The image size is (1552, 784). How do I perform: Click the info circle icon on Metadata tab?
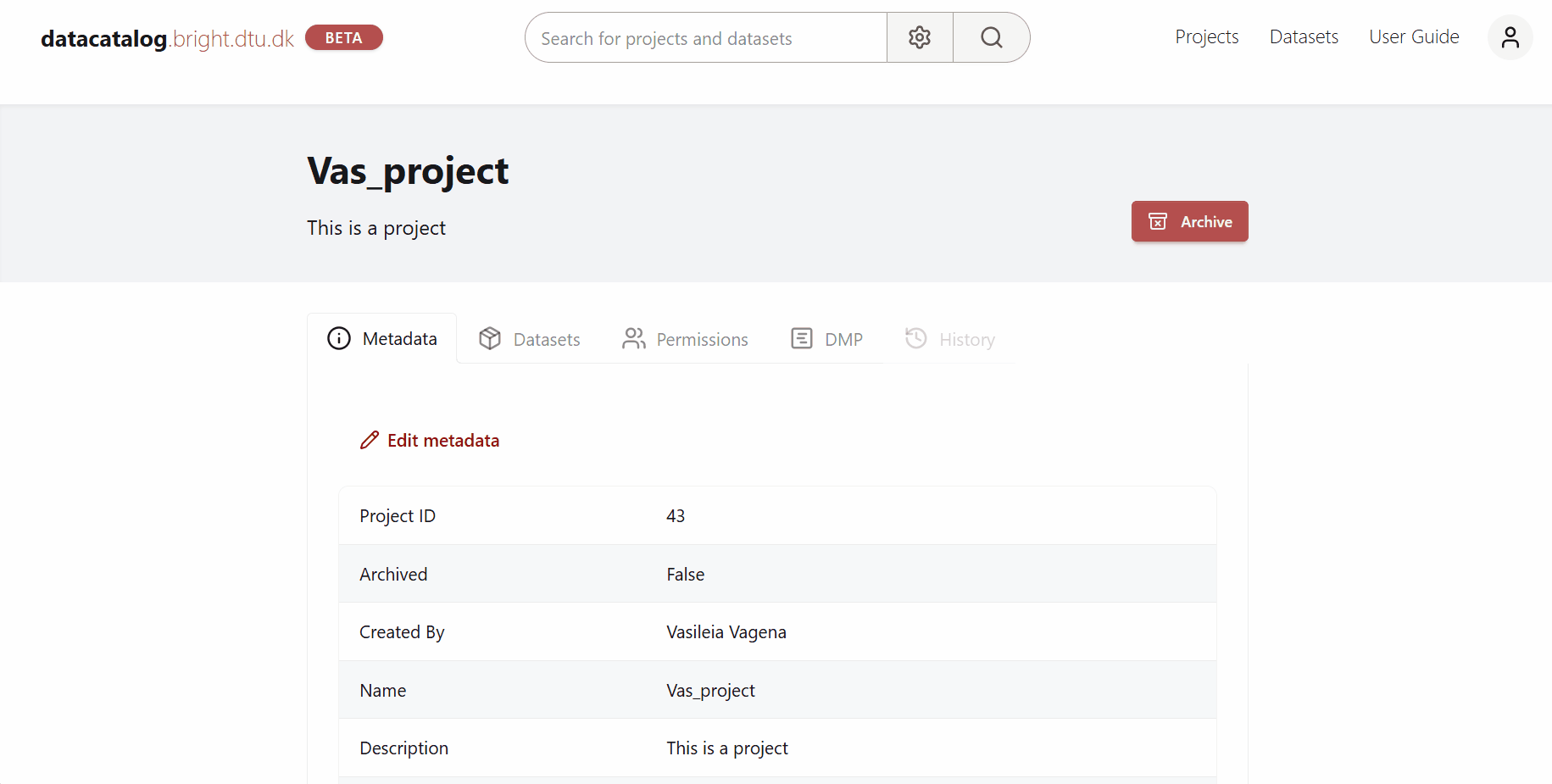tap(339, 338)
